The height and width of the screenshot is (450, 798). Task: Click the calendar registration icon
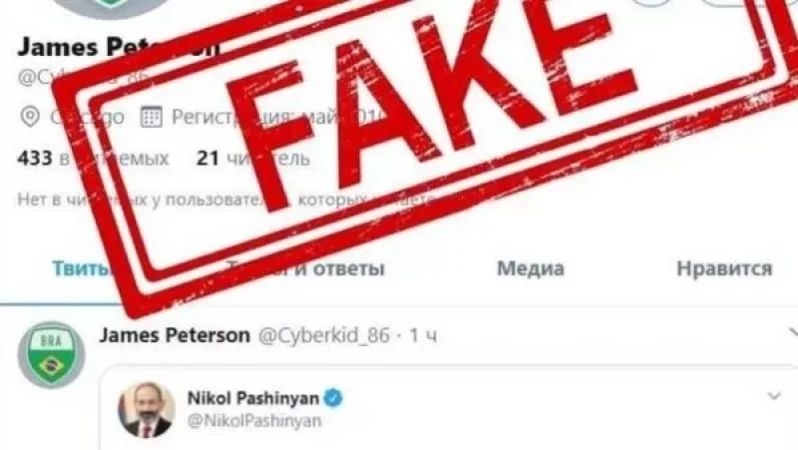click(x=151, y=117)
